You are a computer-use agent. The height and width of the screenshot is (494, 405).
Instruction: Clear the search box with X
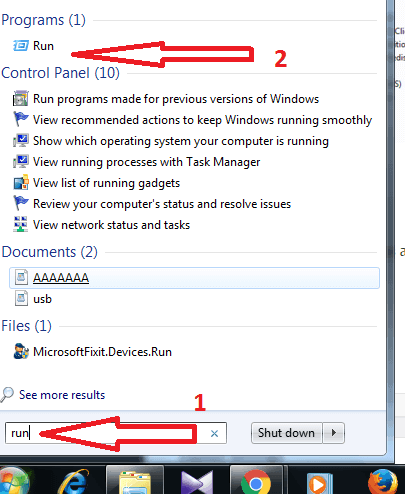tap(214, 433)
